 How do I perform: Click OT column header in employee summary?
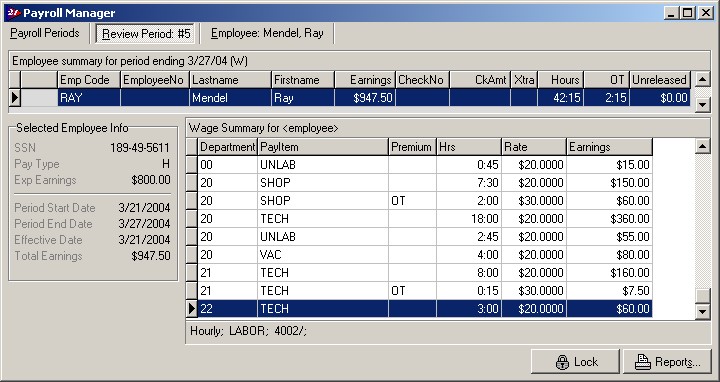coord(607,80)
